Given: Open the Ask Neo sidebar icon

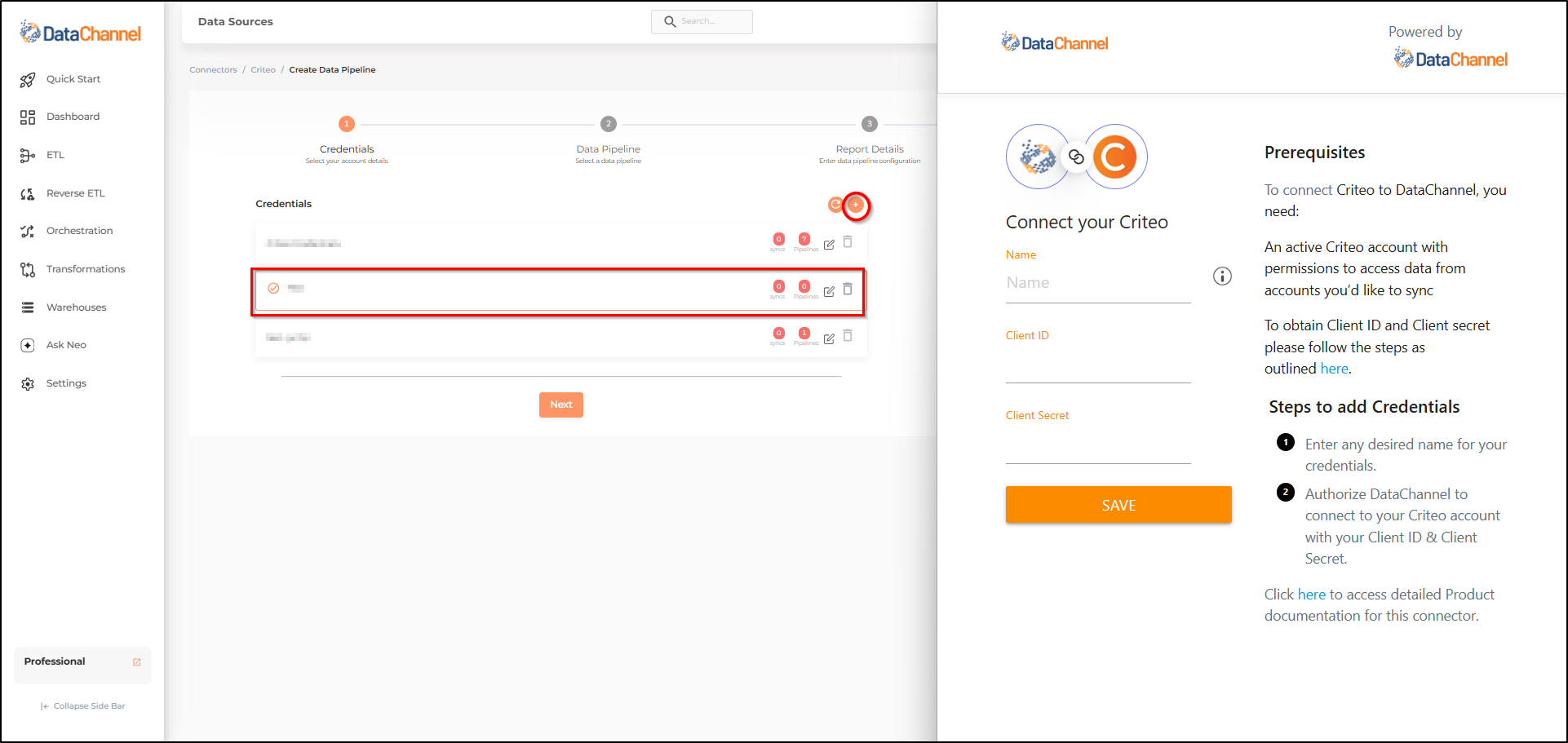Looking at the screenshot, I should tap(28, 345).
